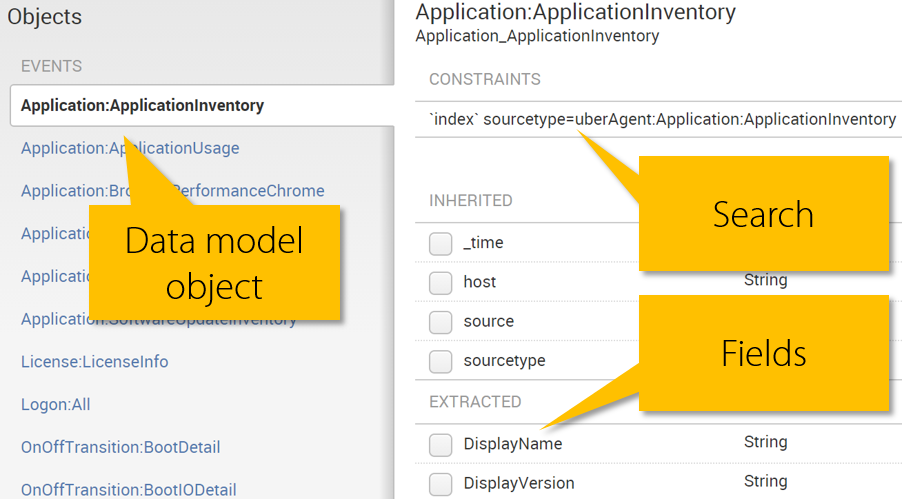Open the OnOffTransition:BootDetail object
The width and height of the screenshot is (902, 499).
[x=120, y=447]
